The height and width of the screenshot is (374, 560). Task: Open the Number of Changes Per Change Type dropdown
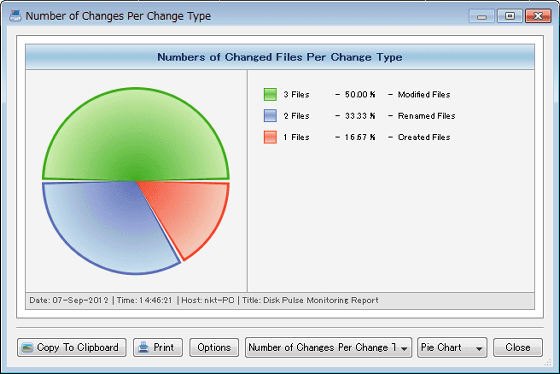pos(329,347)
